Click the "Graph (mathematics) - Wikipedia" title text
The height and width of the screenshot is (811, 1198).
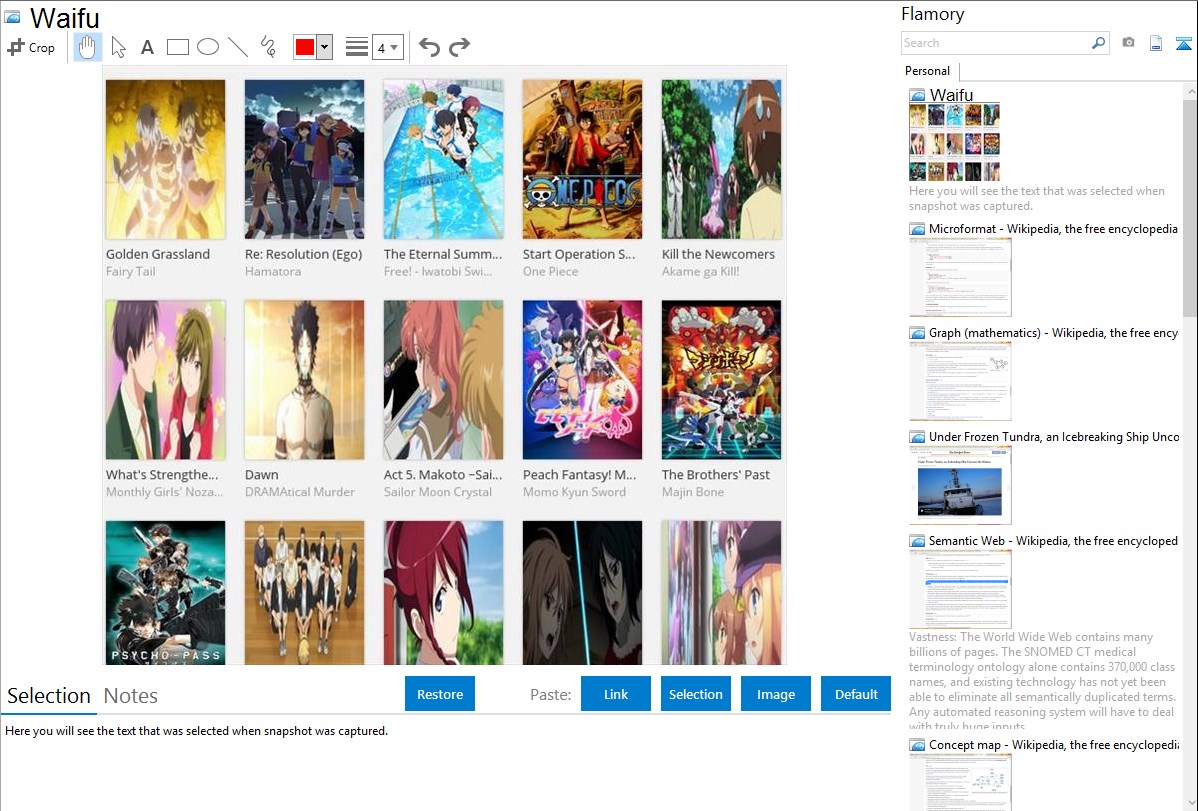[x=1054, y=333]
